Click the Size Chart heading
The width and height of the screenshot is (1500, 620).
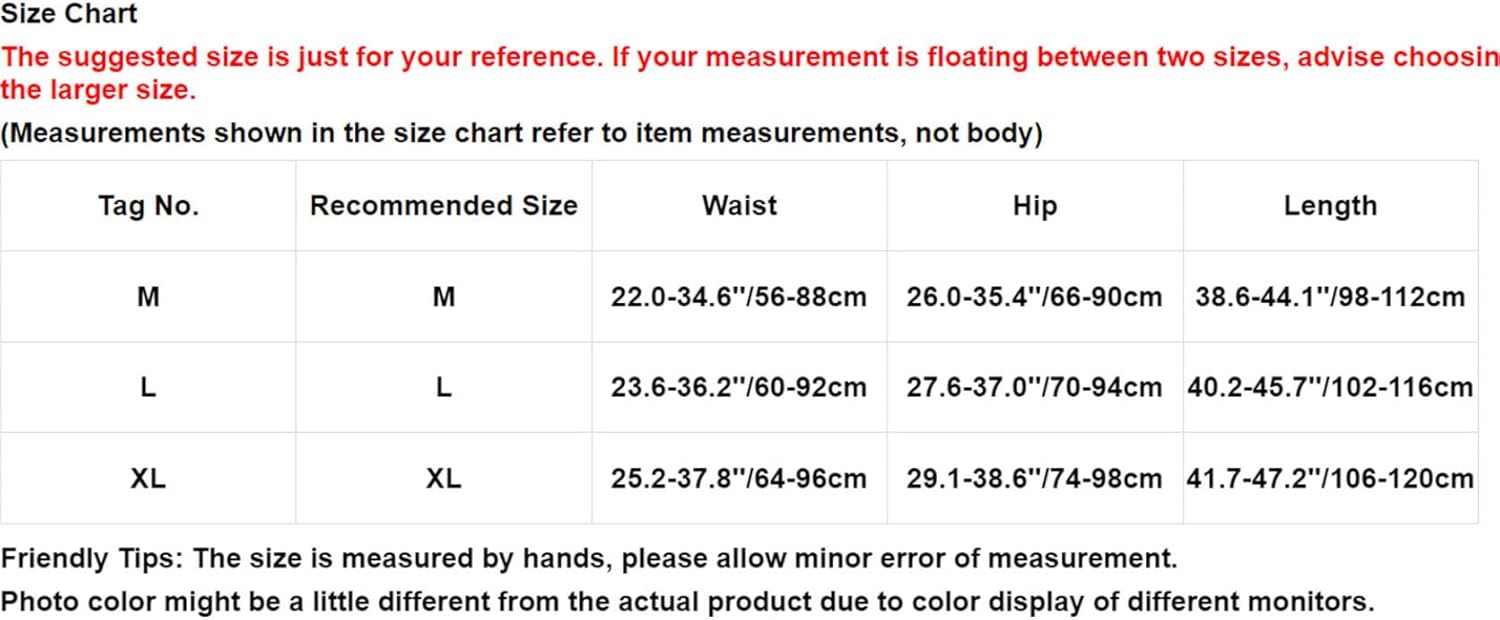coord(69,14)
